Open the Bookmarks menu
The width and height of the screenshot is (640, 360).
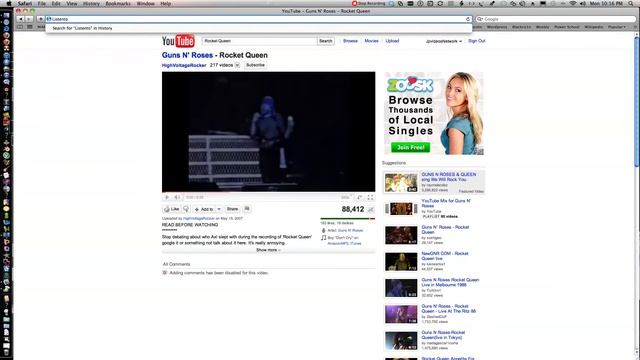pyautogui.click(x=118, y=3)
